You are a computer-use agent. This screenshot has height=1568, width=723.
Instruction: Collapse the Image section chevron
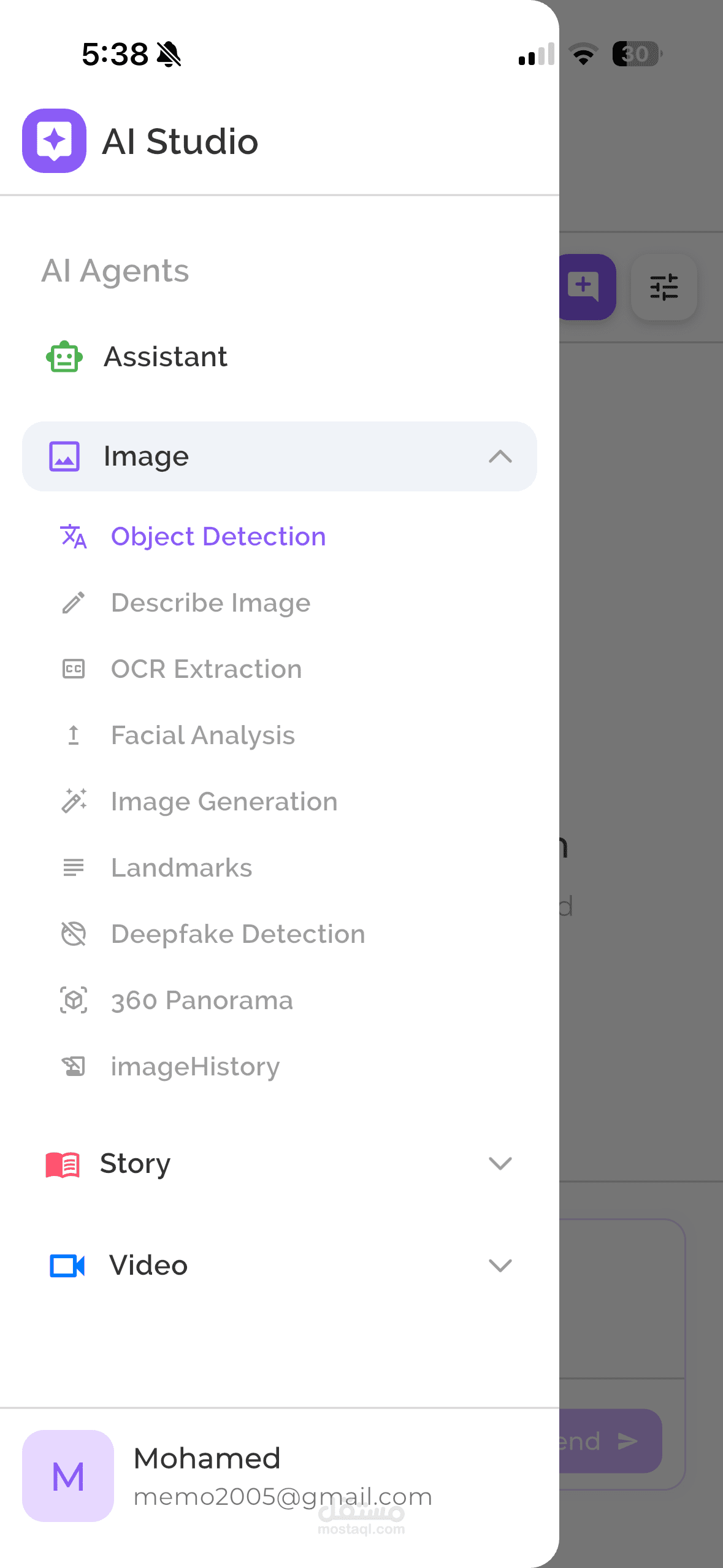pos(500,456)
